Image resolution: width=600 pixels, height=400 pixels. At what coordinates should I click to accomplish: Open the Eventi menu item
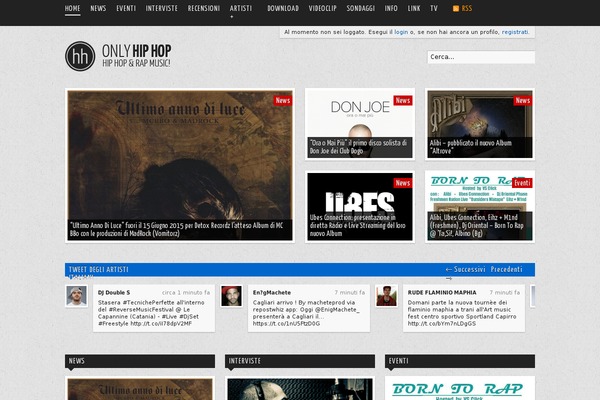[x=126, y=8]
